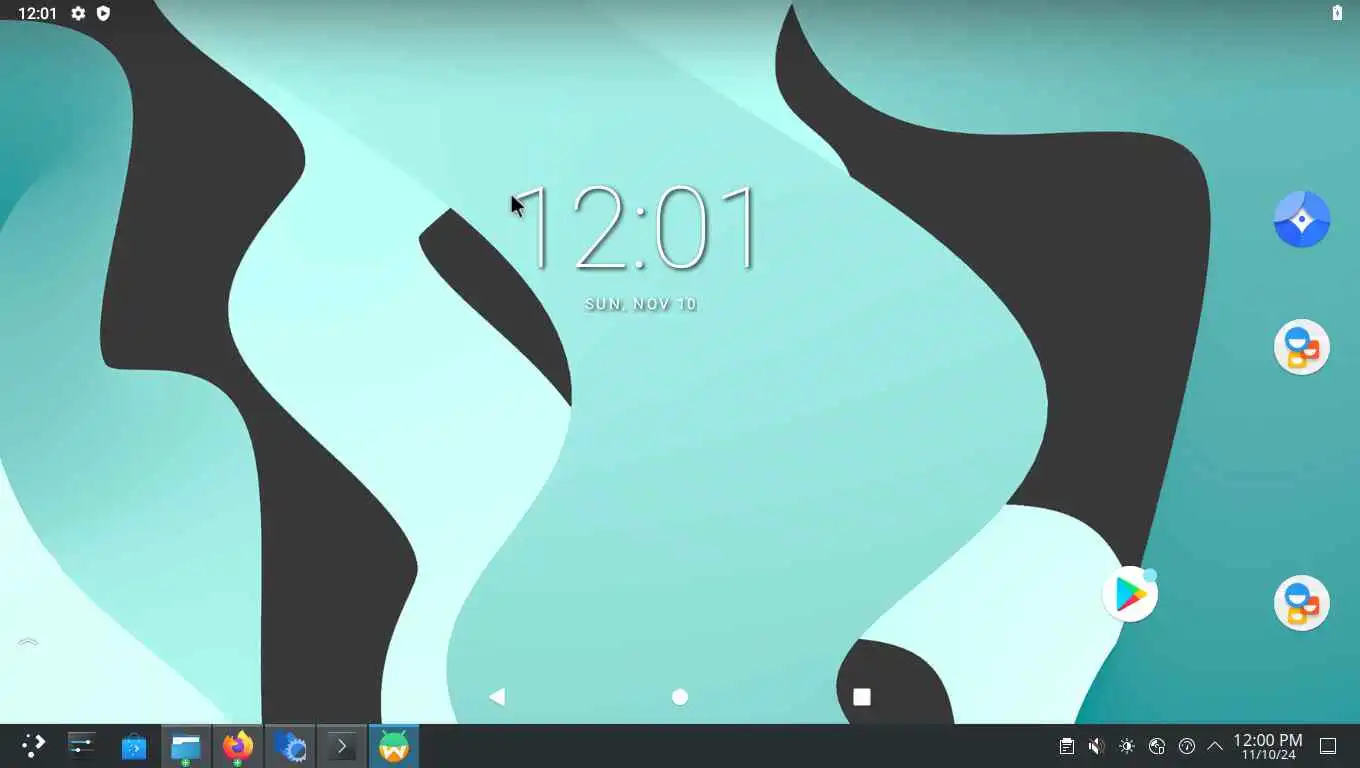Screen dimensions: 1360x768
Task: Switch to Firefox in the taskbar
Action: pos(238,746)
